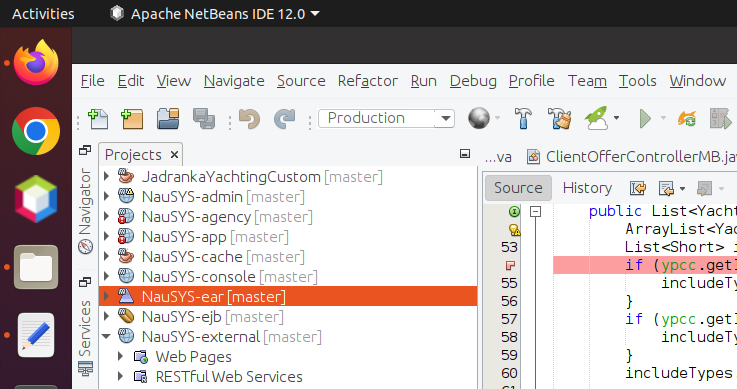Open the Debug menu
The width and height of the screenshot is (737, 389).
(473, 81)
